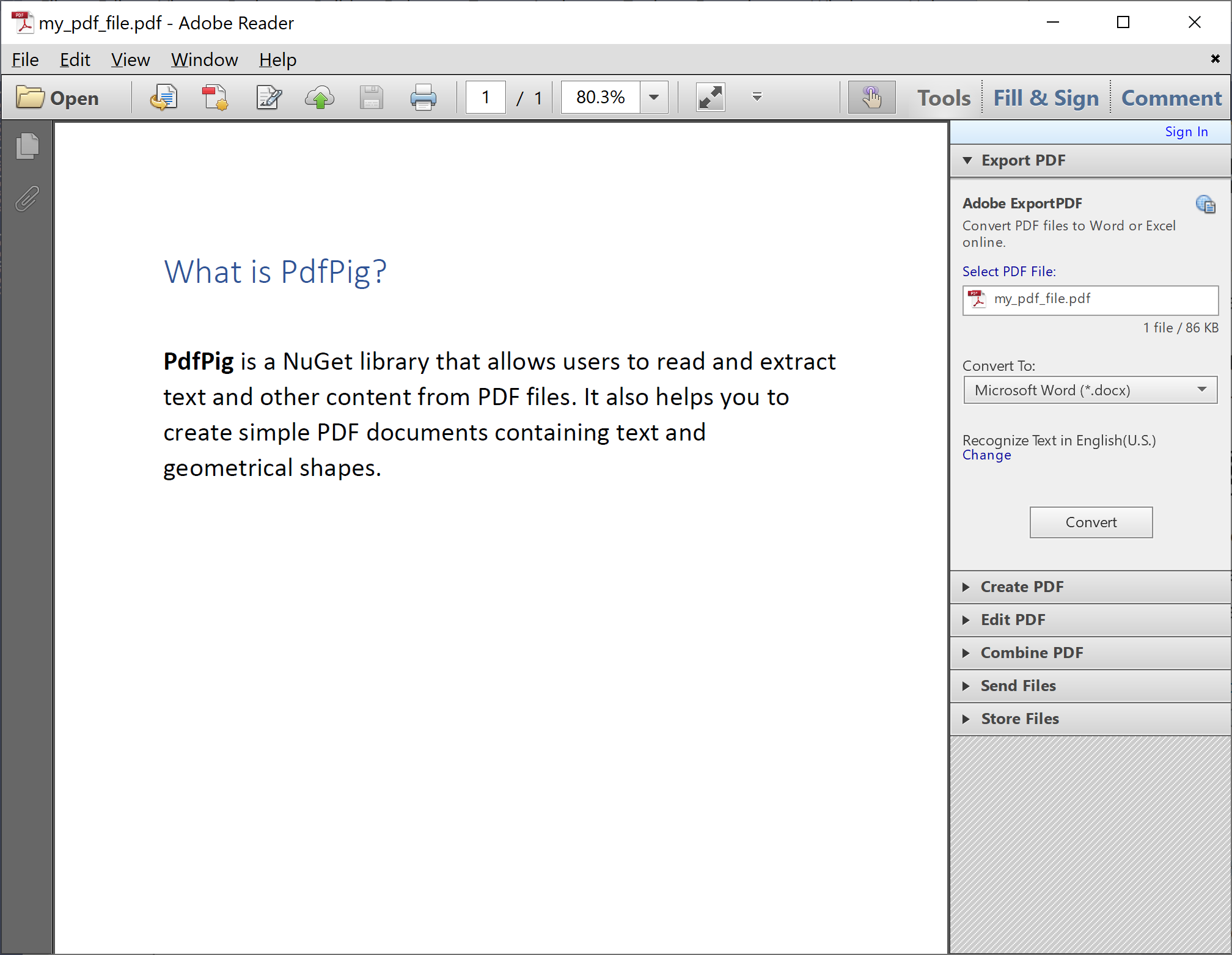Click the fit page arrows icon
Image resolution: width=1232 pixels, height=955 pixels.
tap(710, 98)
